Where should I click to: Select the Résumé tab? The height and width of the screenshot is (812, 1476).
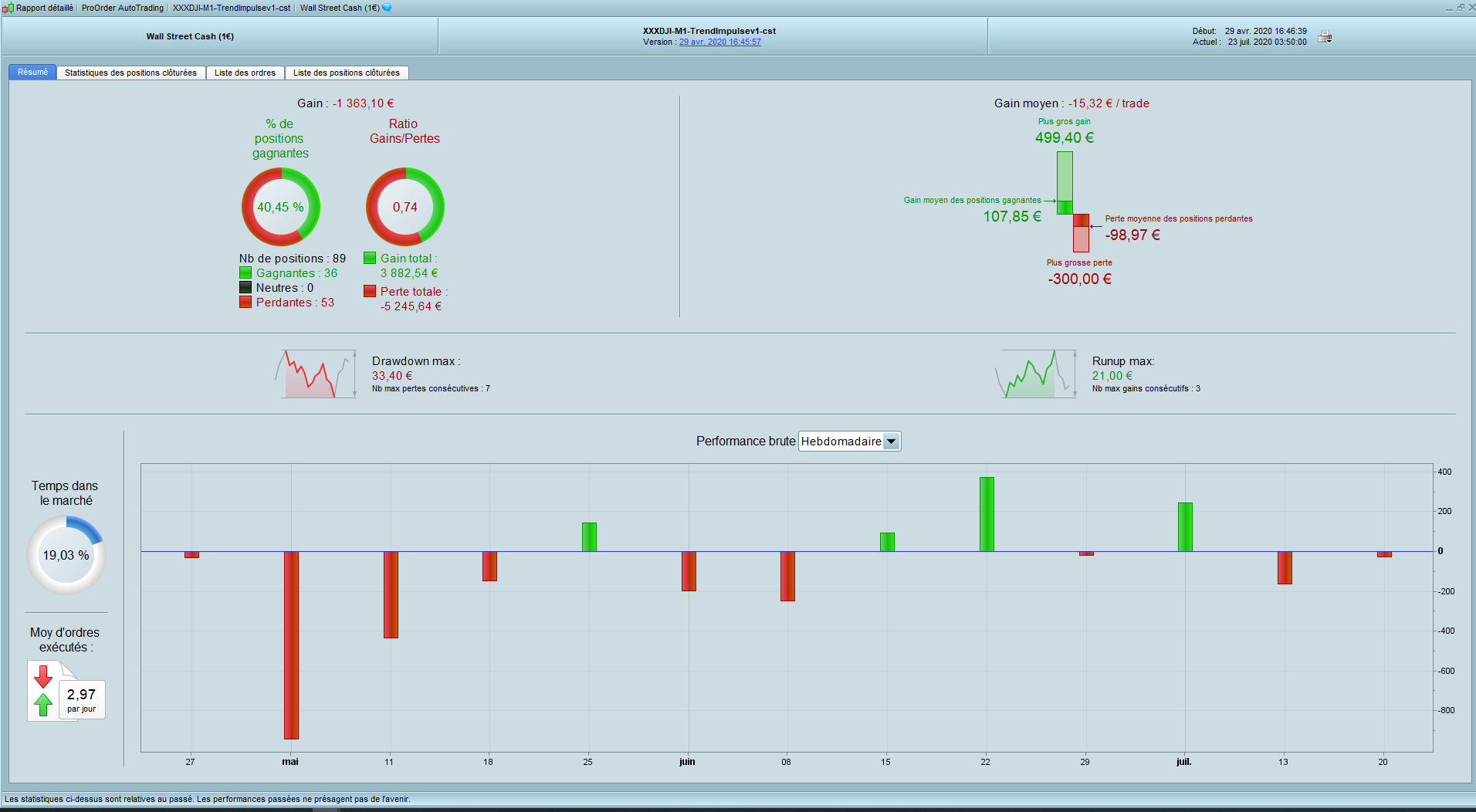32,72
